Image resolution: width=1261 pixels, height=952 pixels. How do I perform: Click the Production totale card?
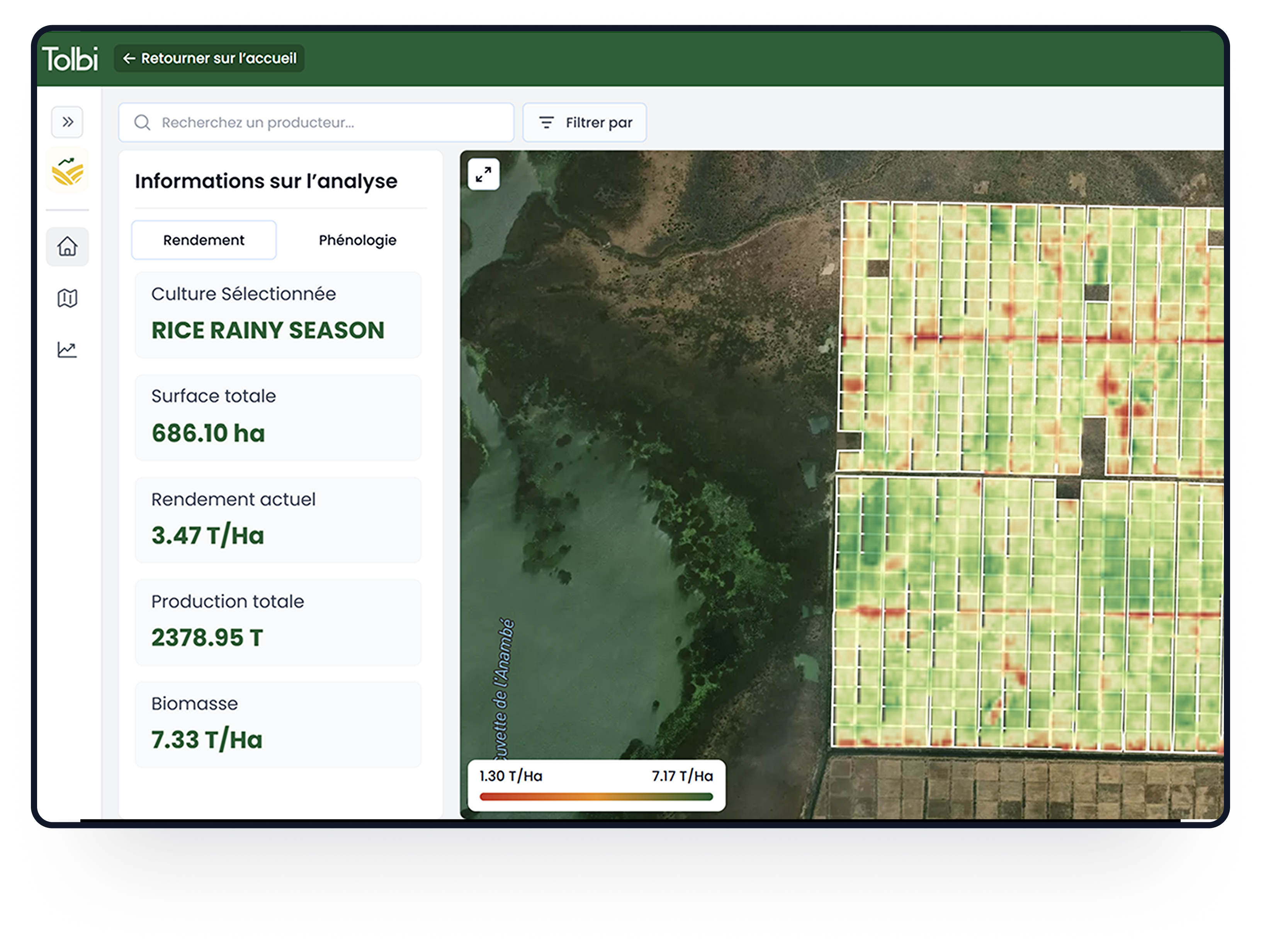(278, 622)
